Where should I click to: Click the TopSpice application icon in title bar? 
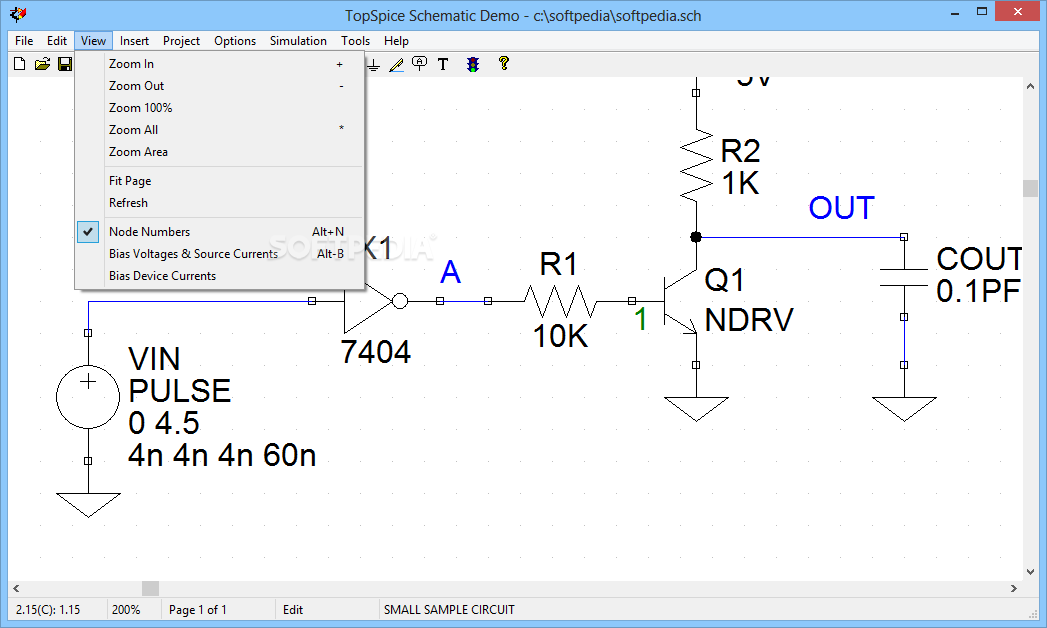19,14
